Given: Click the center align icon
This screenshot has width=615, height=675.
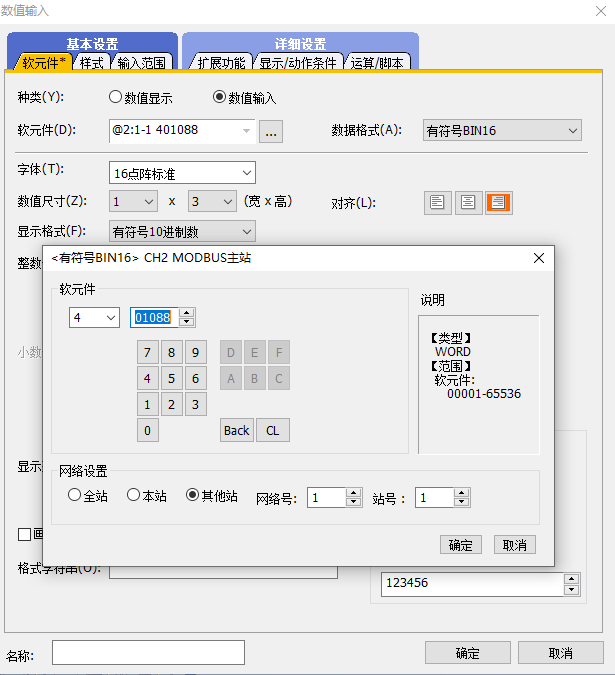Looking at the screenshot, I should click(x=467, y=203).
